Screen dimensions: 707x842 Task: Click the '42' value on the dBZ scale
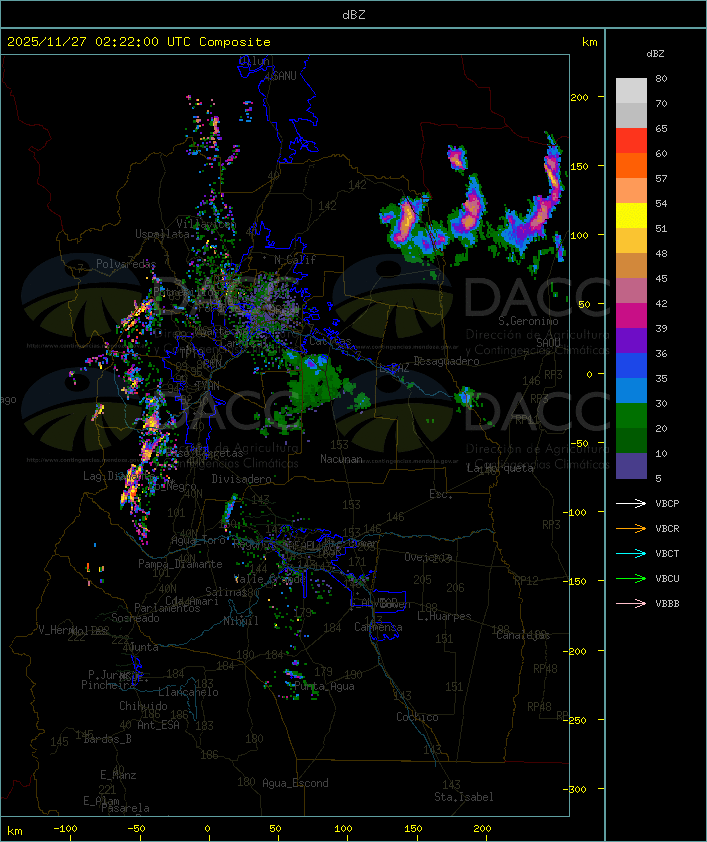pos(661,304)
